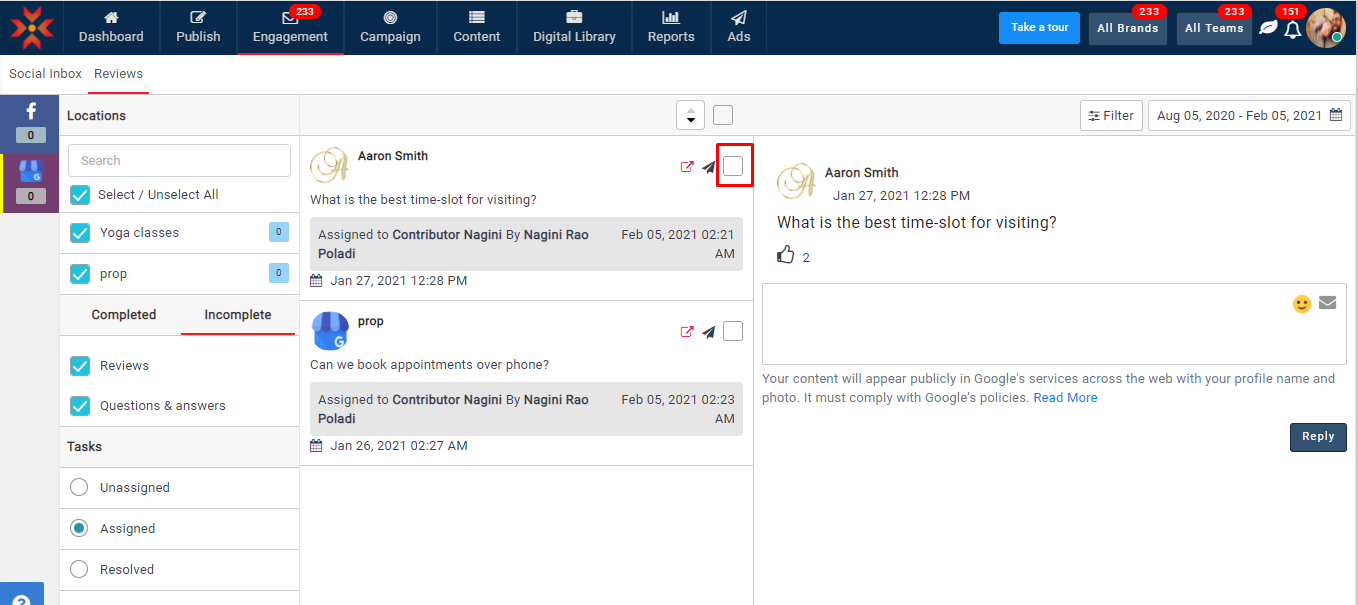Open the Social Inbox tab
This screenshot has height=605, width=1358.
click(46, 74)
